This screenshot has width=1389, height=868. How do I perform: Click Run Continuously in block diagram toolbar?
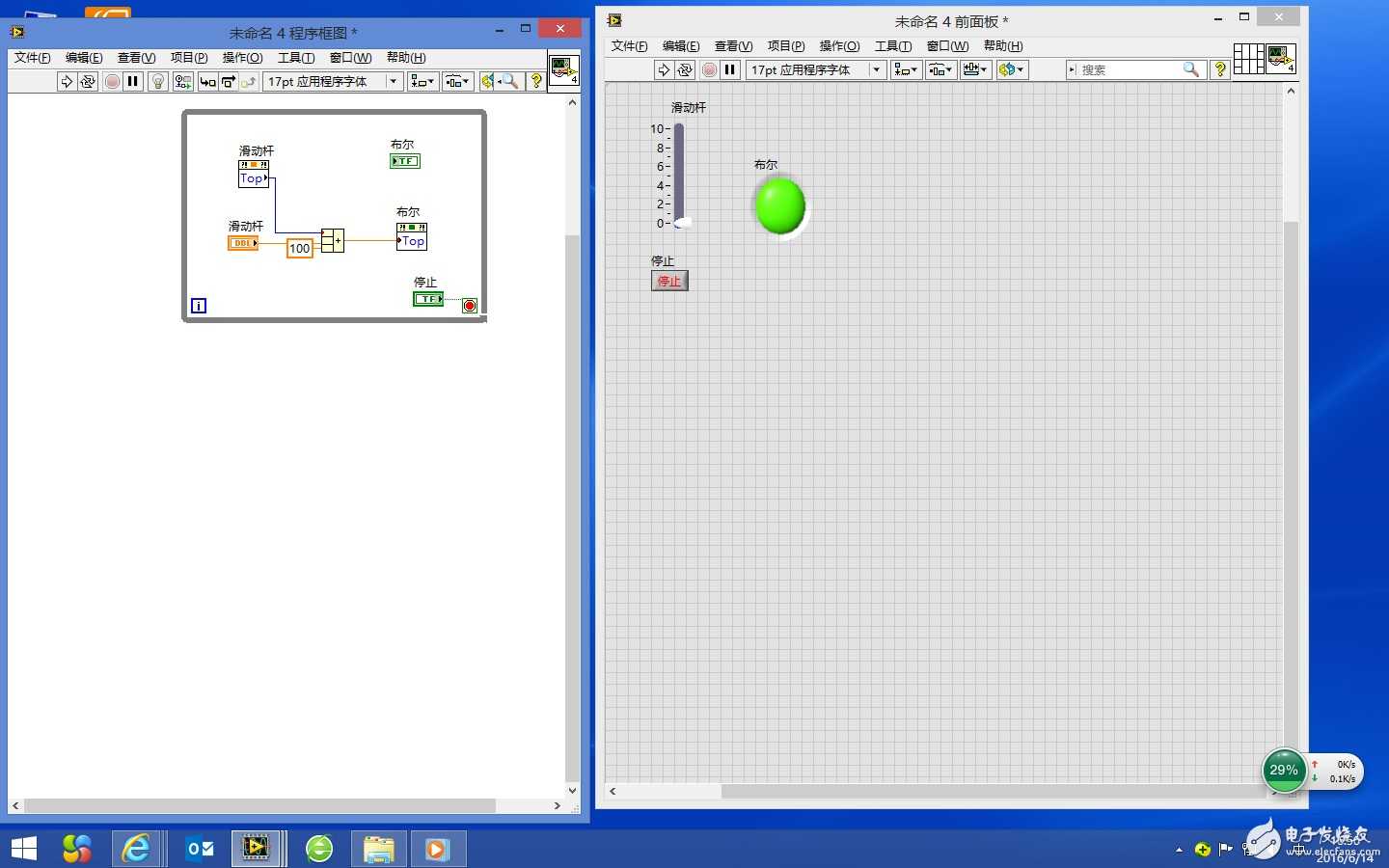click(88, 82)
